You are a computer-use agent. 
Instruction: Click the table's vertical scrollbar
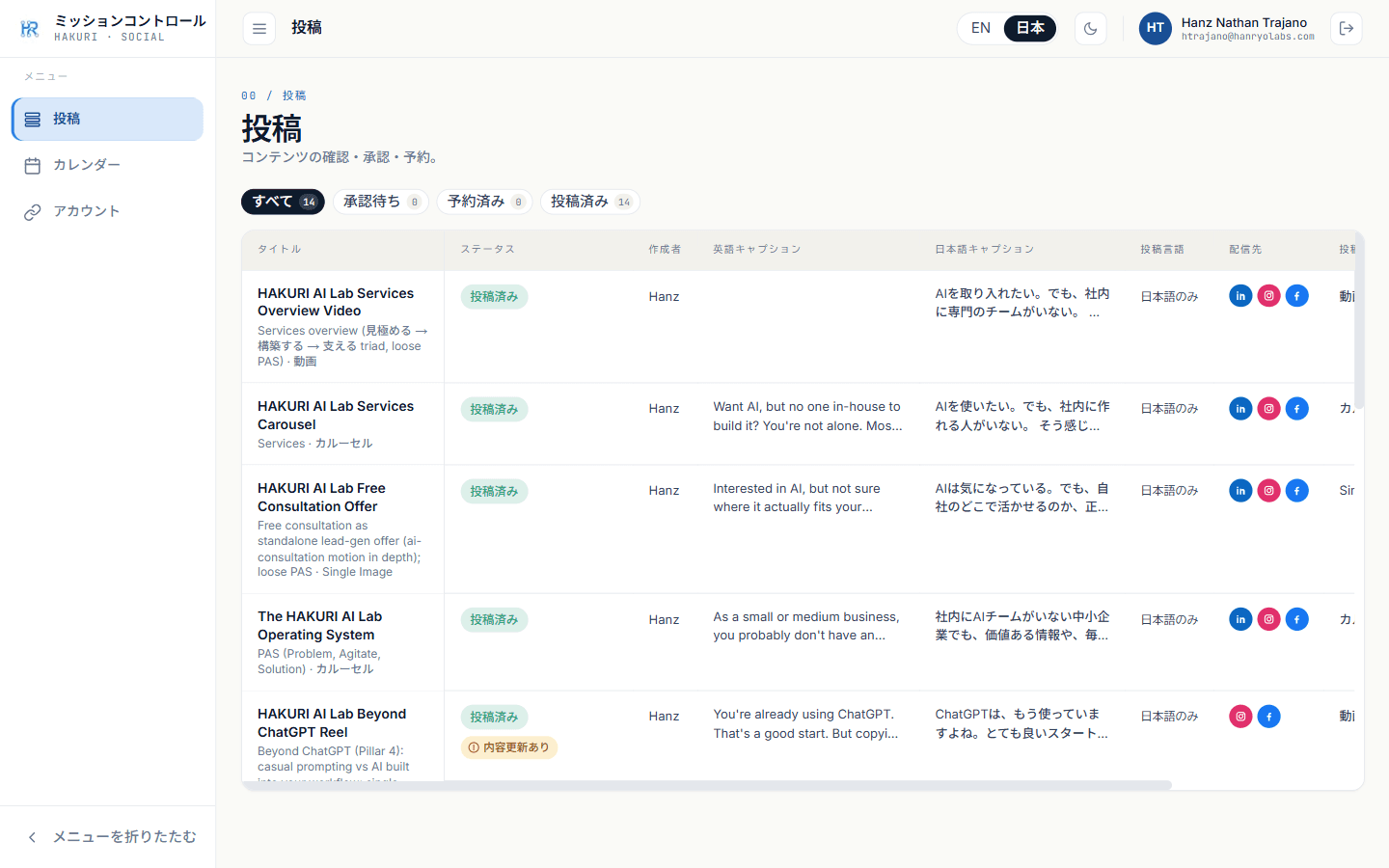click(1359, 318)
